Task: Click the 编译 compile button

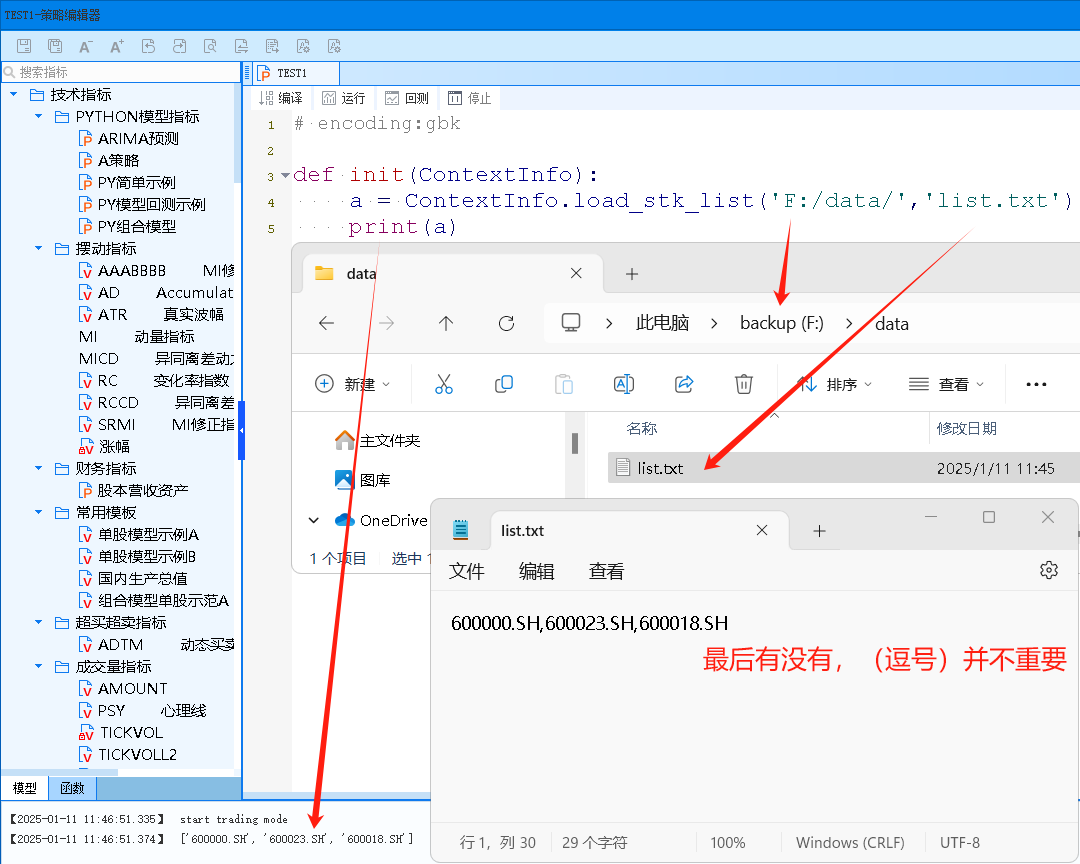Action: click(x=280, y=99)
